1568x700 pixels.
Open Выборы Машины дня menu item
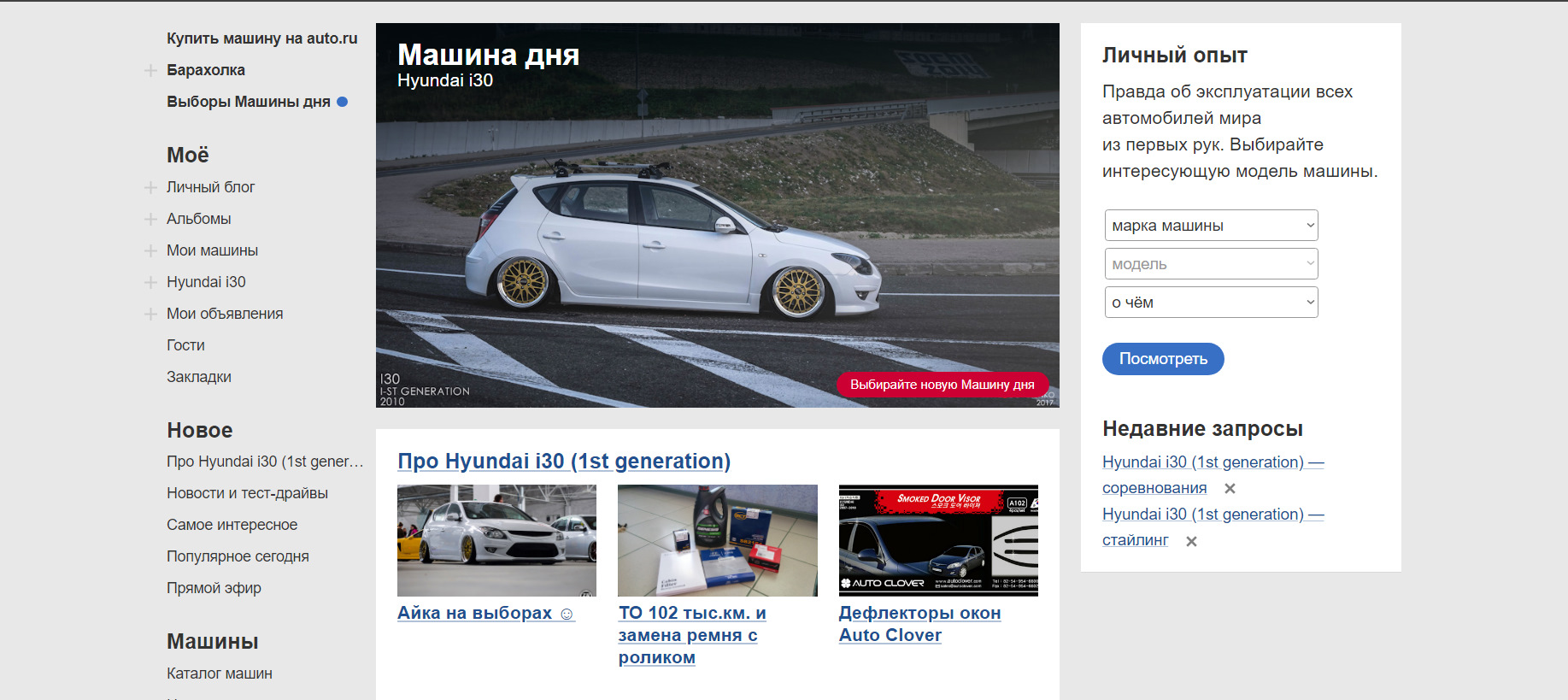pos(249,102)
